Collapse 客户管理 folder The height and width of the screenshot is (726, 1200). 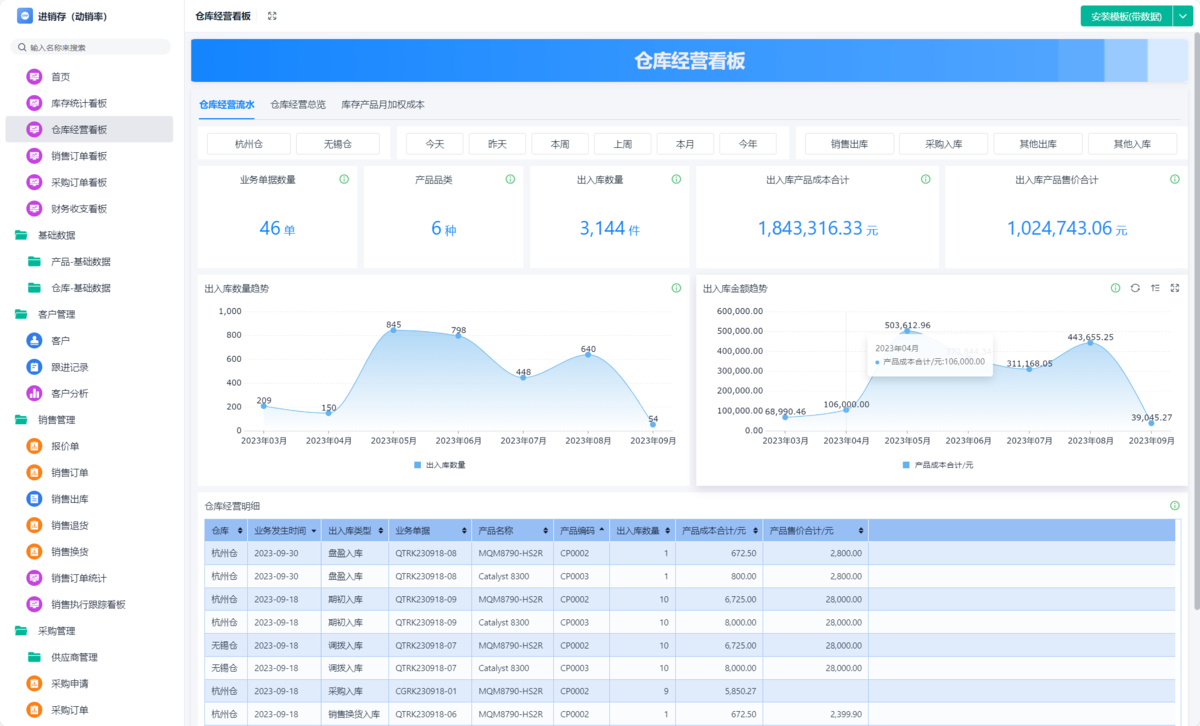click(x=21, y=314)
